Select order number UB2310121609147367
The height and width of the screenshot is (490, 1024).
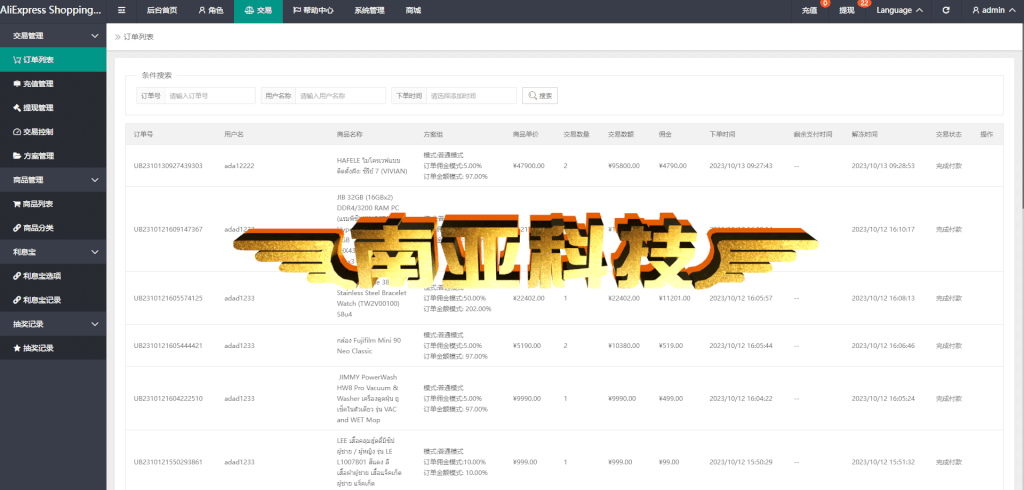(x=168, y=229)
